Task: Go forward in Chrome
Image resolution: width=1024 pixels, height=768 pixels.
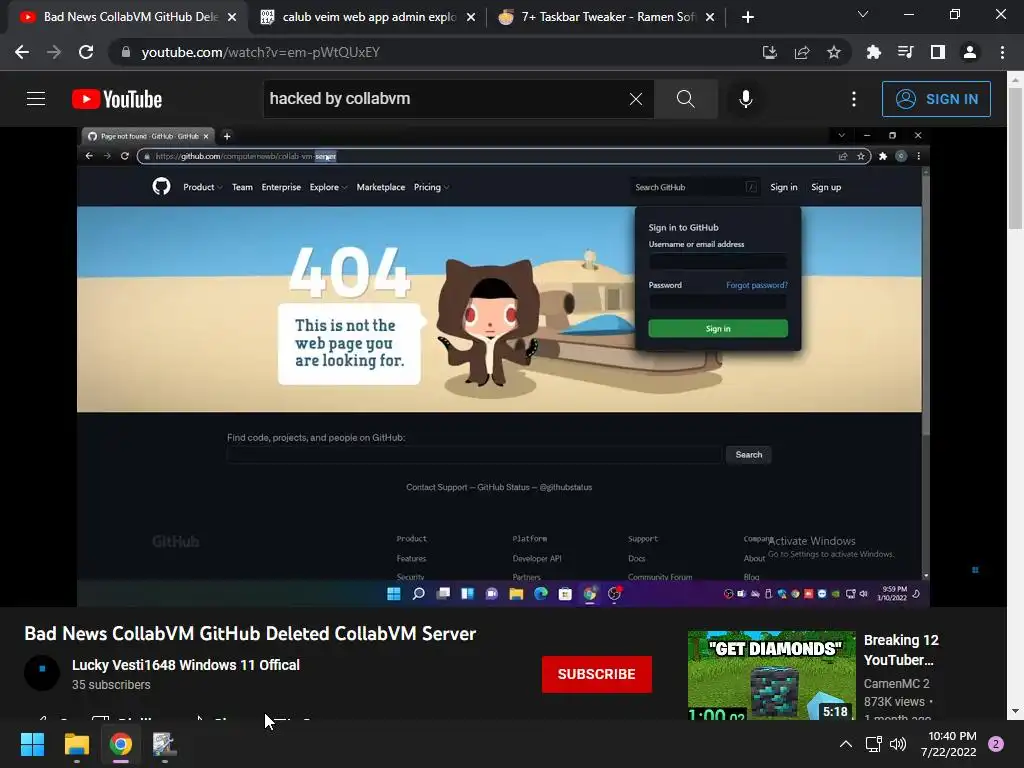Action: (x=54, y=52)
